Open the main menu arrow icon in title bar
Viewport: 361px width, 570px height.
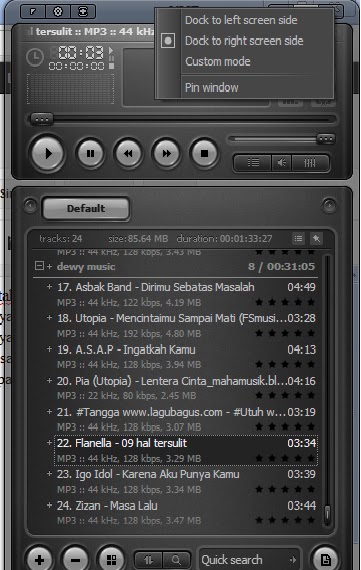(33, 12)
